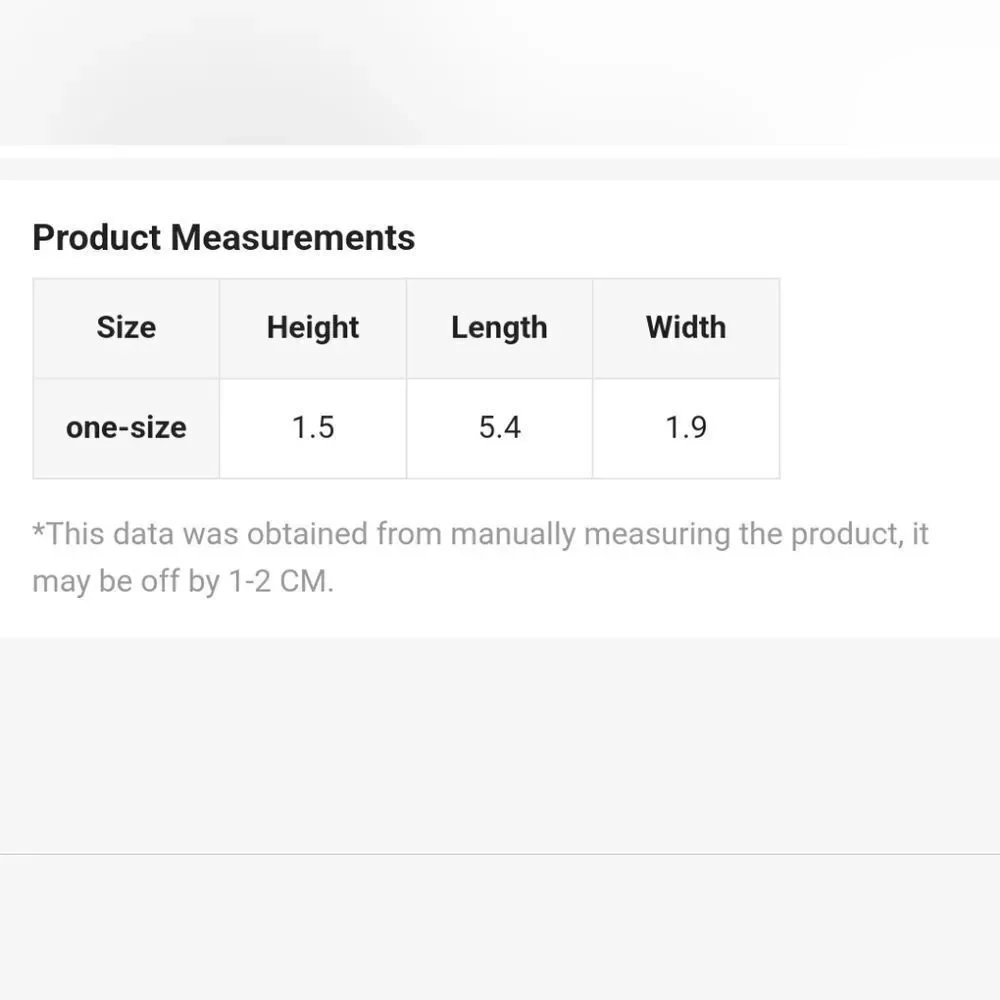Select the Length column header
1000x1000 pixels.
click(x=499, y=328)
